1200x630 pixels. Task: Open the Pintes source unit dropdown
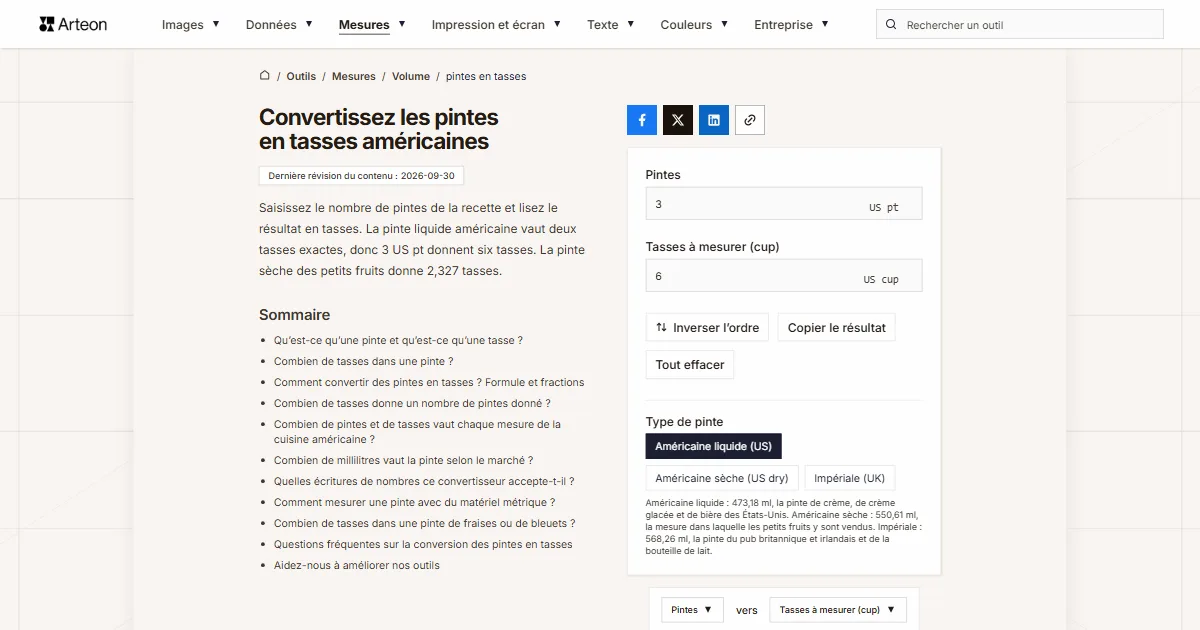(692, 610)
